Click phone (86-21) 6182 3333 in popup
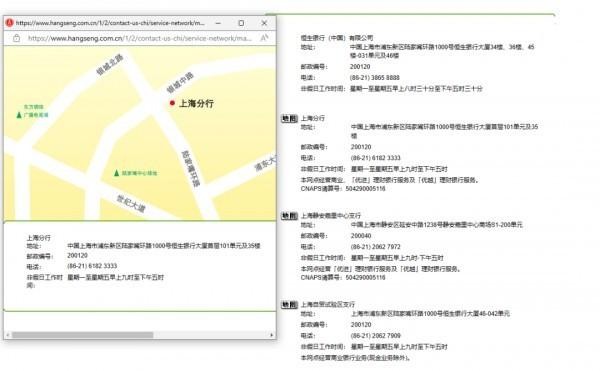This screenshot has height=371, width=600. (92, 266)
